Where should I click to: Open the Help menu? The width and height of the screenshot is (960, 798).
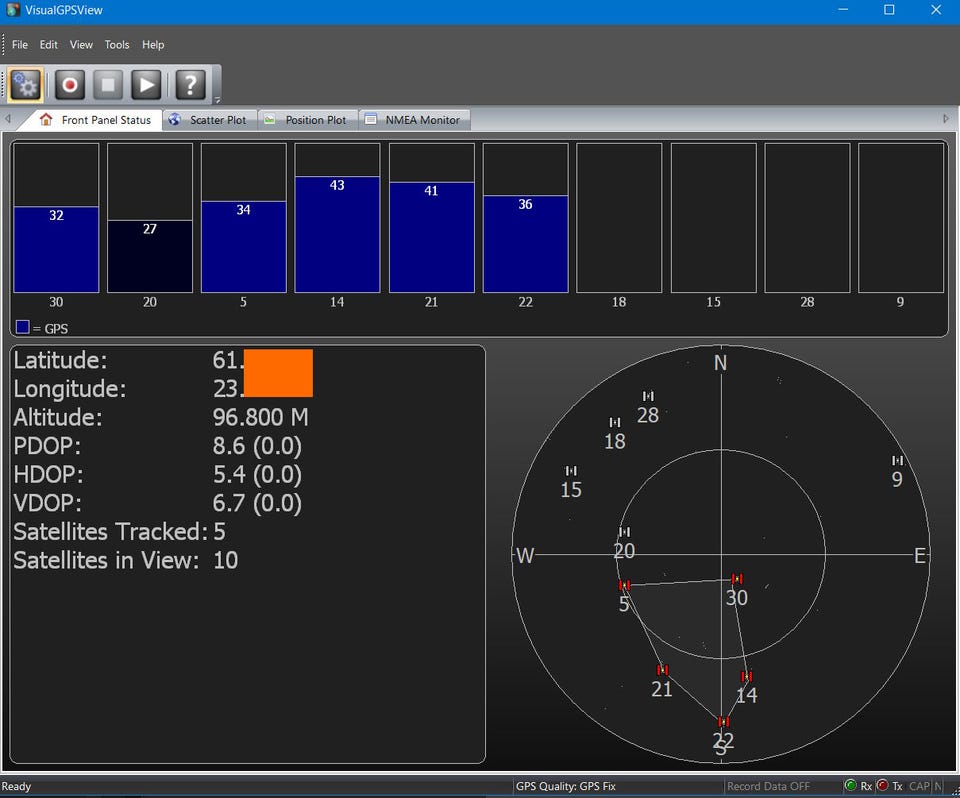153,45
